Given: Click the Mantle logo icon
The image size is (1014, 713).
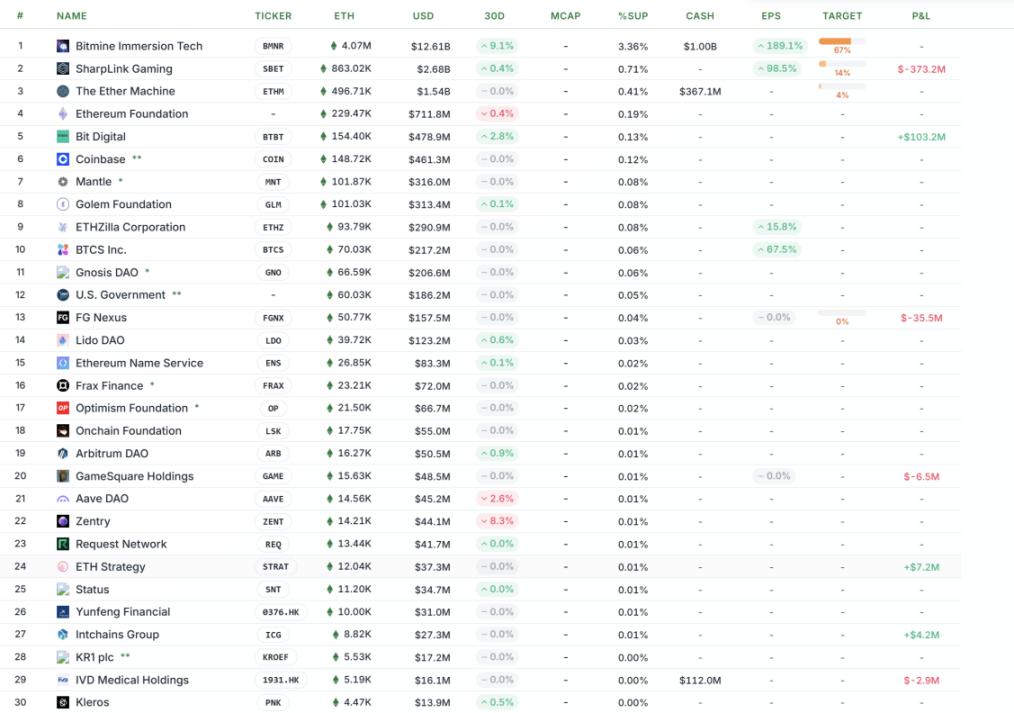Looking at the screenshot, I should tap(63, 182).
